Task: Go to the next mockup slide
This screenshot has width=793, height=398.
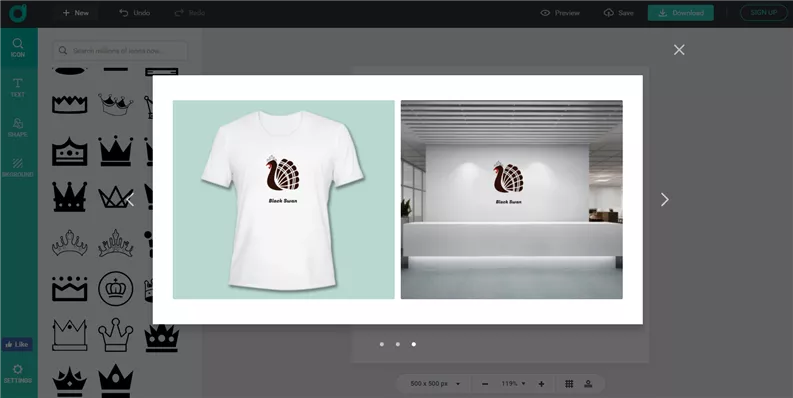Action: [665, 200]
